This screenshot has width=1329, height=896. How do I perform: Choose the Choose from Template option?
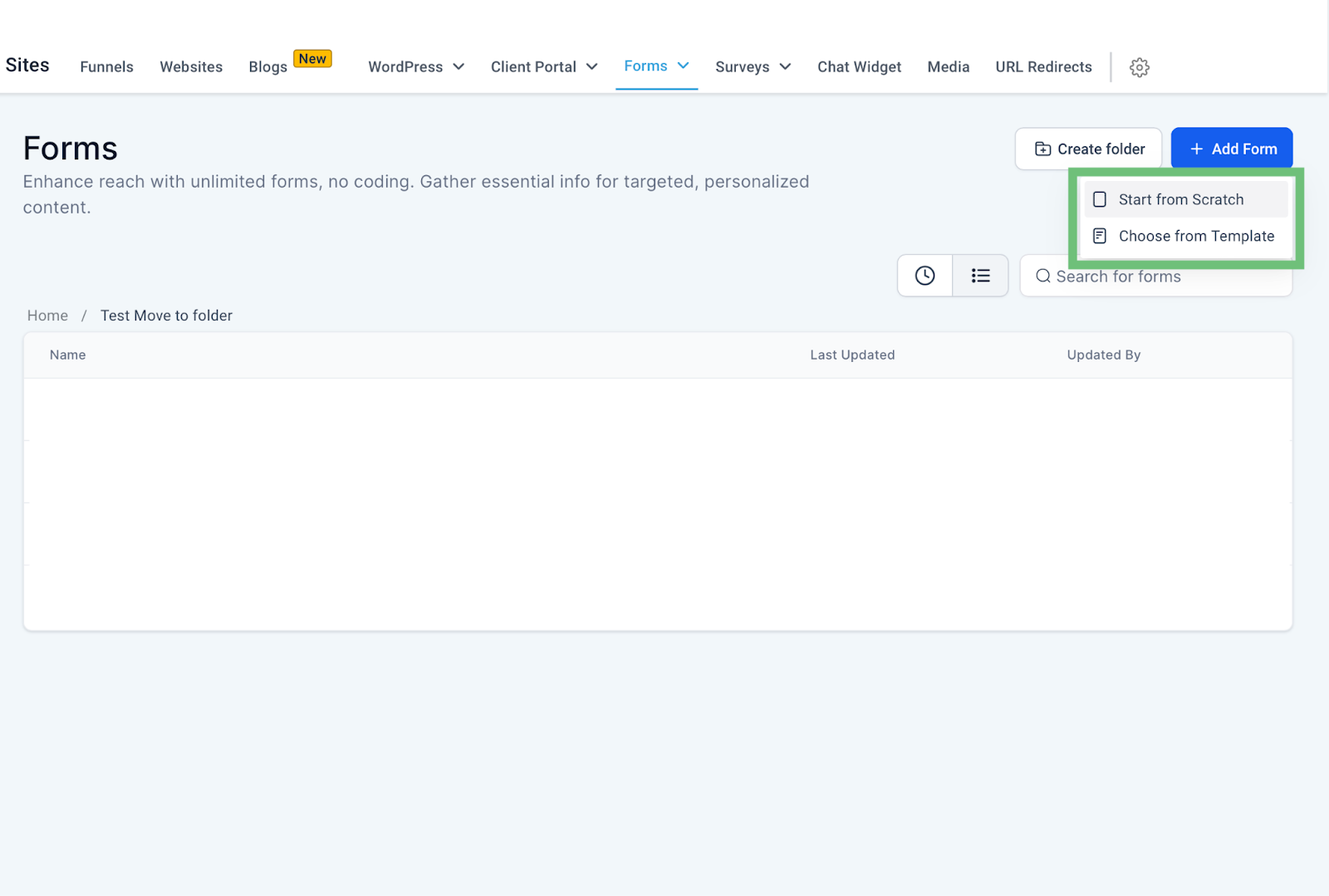coord(1185,236)
